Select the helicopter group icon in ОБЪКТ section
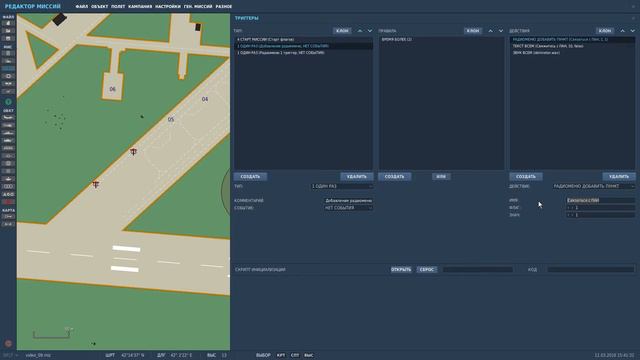This screenshot has height=360, width=640. 8,125
